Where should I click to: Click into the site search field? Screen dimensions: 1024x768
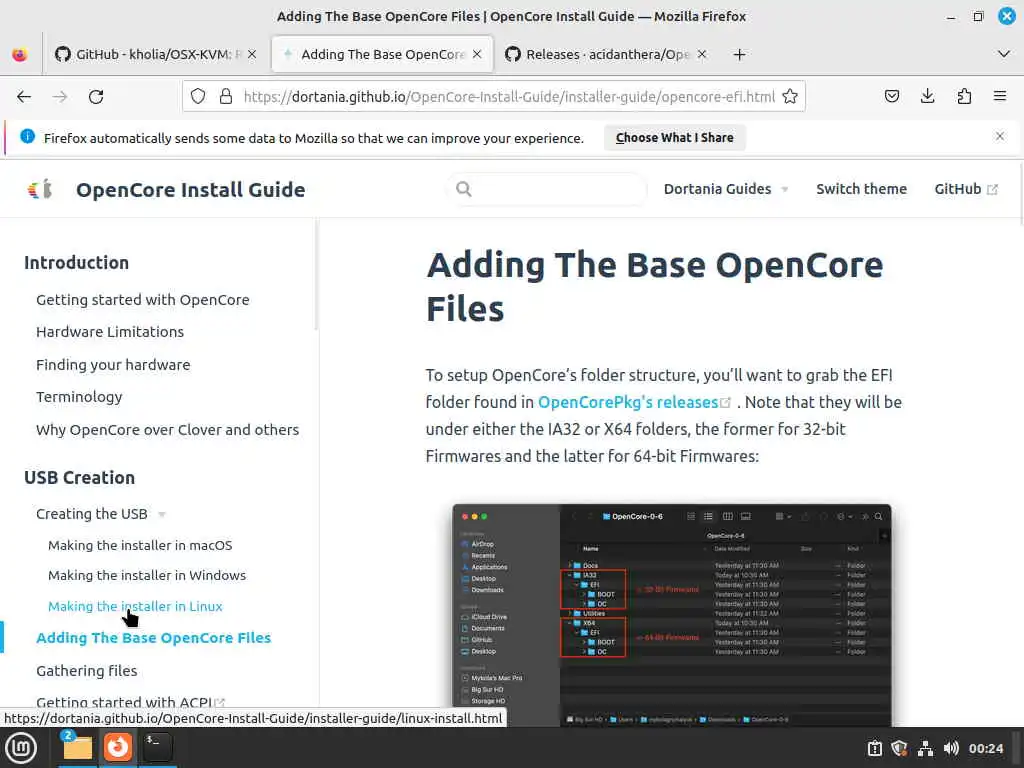tap(547, 189)
